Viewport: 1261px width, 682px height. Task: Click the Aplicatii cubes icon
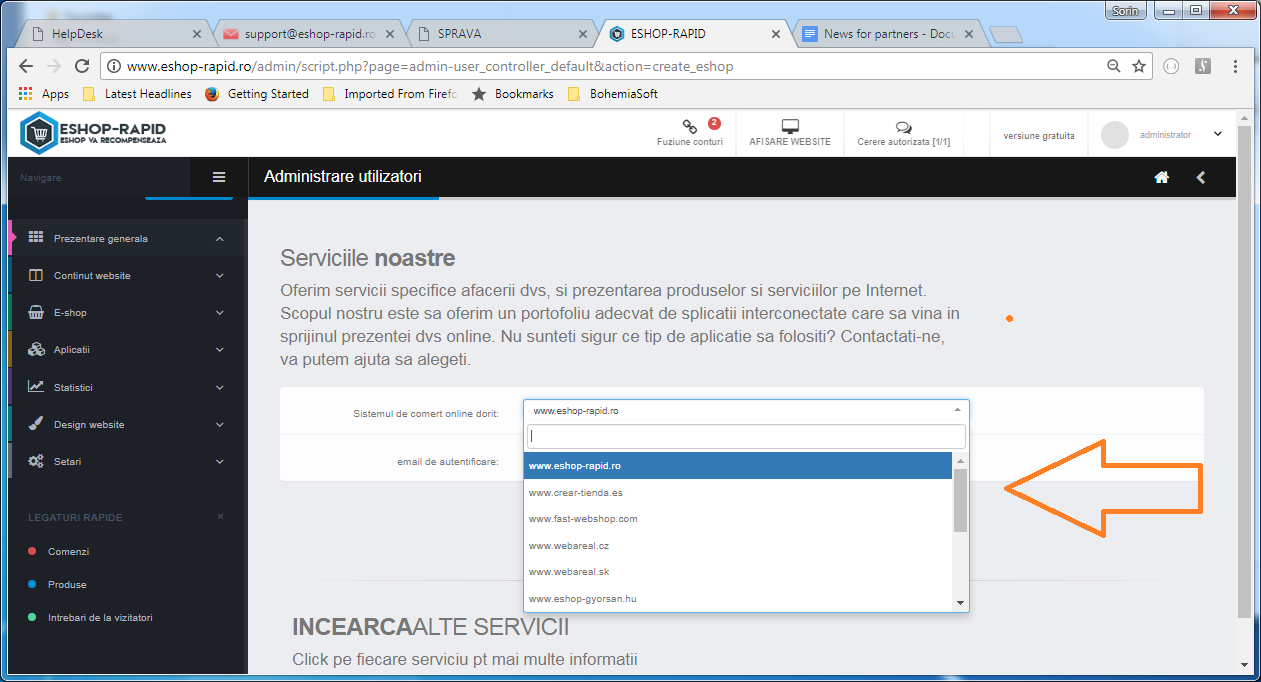tap(36, 349)
